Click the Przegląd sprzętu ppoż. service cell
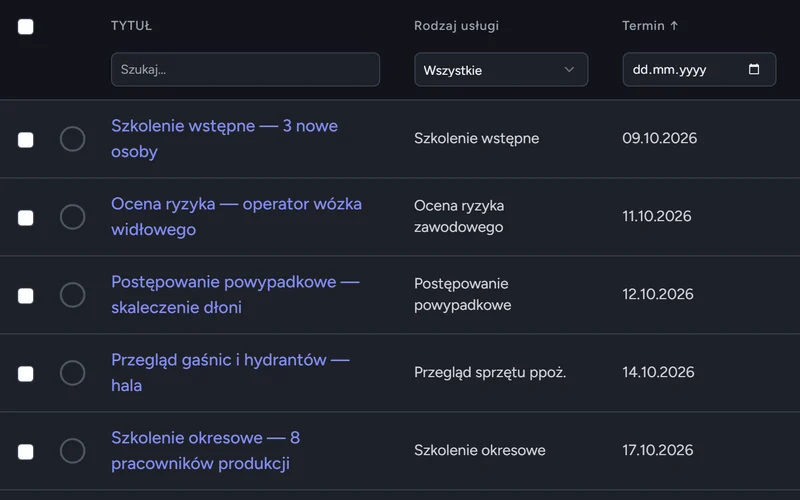Image resolution: width=800 pixels, height=500 pixels. coord(490,372)
